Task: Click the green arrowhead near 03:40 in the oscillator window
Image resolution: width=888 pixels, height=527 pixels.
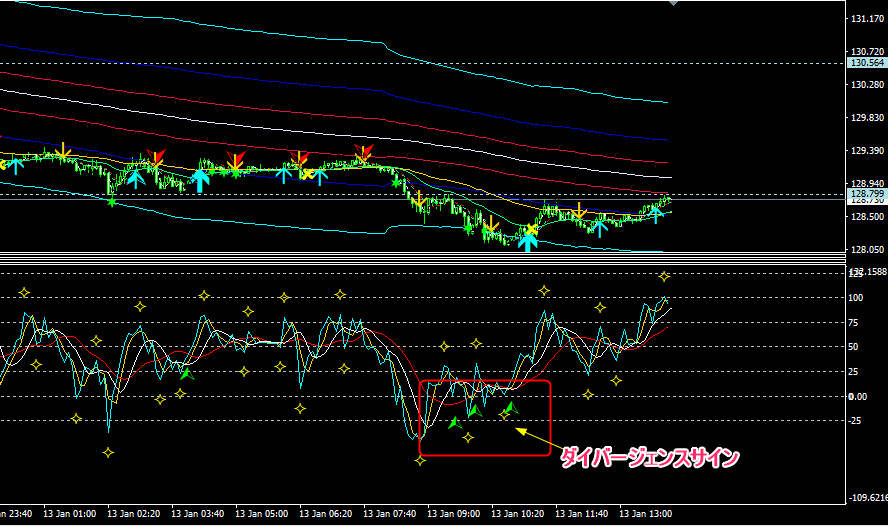Action: [x=187, y=374]
